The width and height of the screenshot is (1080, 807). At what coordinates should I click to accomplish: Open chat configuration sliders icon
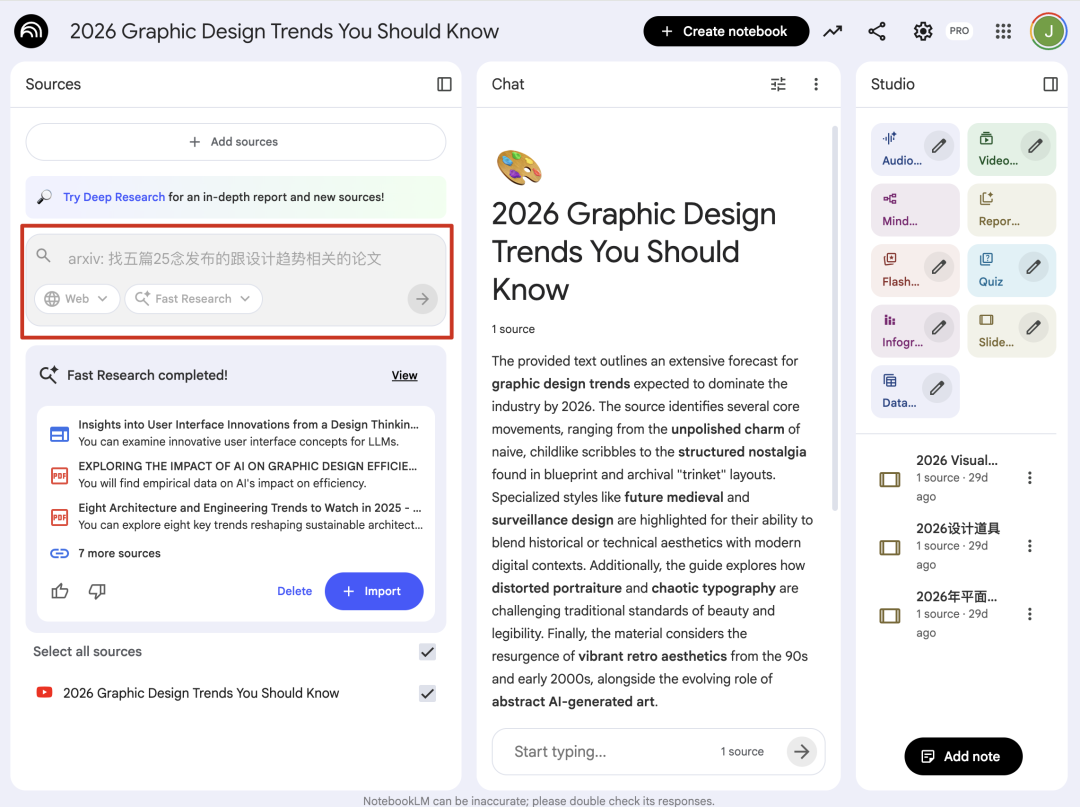778,84
